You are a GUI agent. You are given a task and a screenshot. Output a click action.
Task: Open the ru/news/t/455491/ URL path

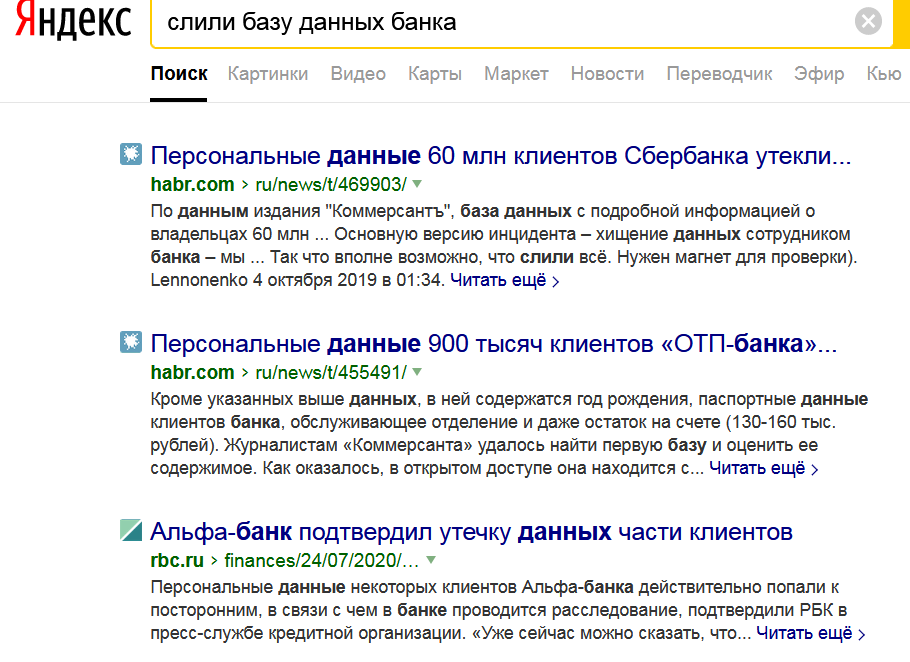coord(331,372)
